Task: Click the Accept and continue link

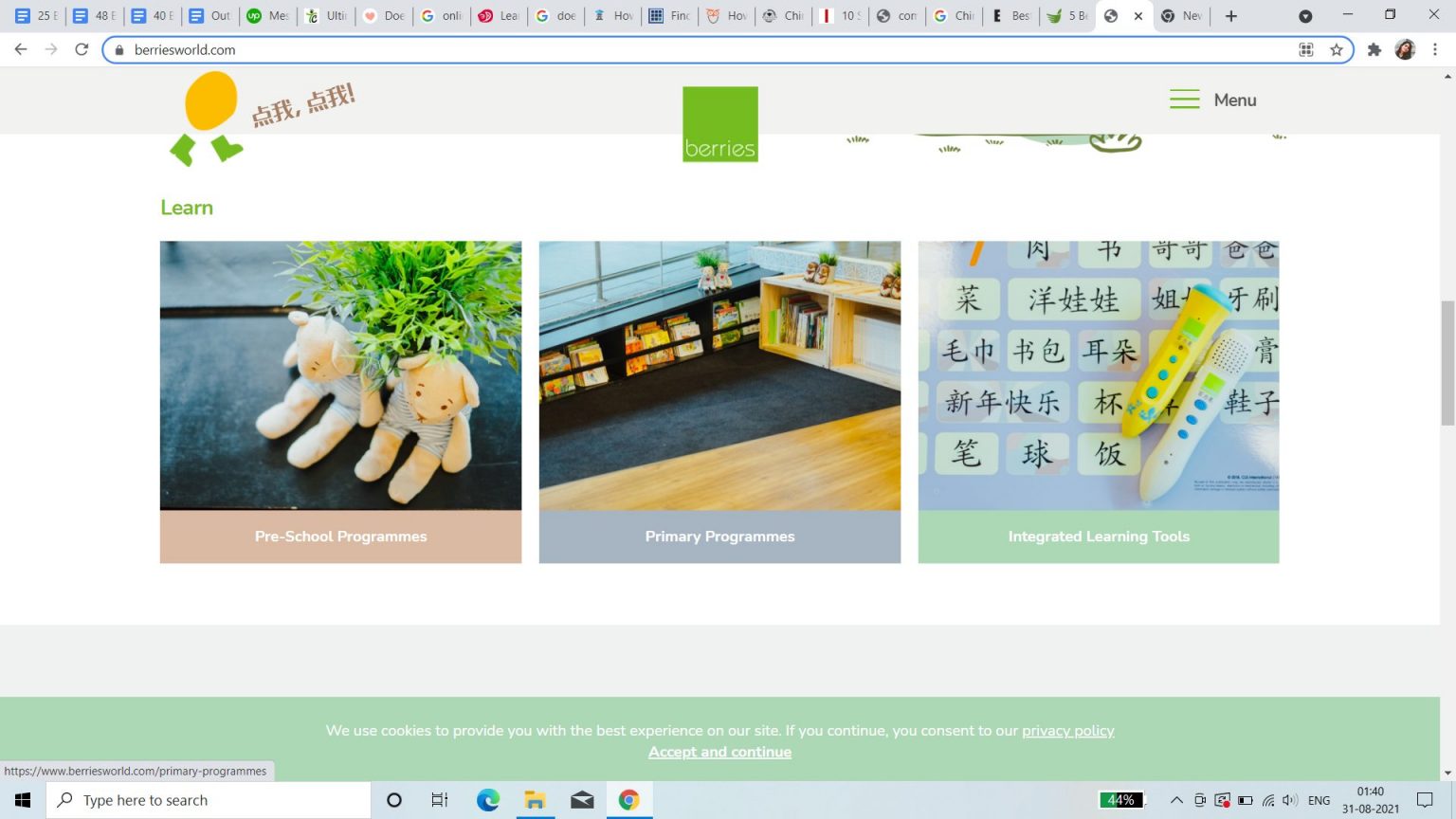Action: coord(719,752)
